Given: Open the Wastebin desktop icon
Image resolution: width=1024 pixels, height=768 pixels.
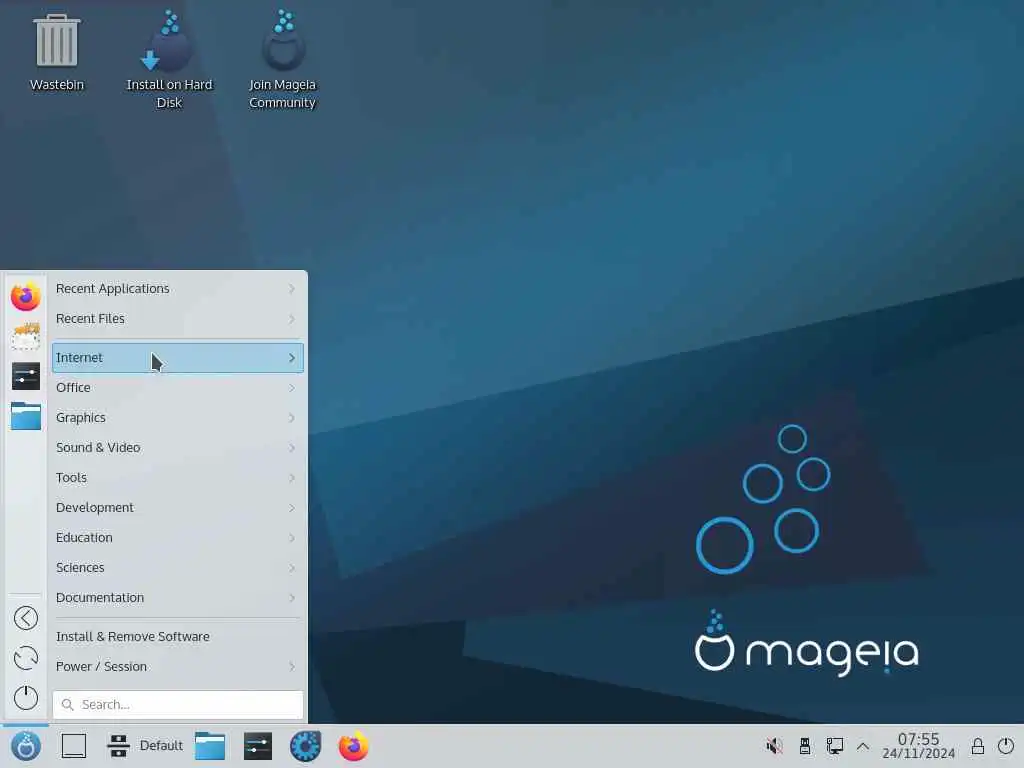Looking at the screenshot, I should coord(57,54).
